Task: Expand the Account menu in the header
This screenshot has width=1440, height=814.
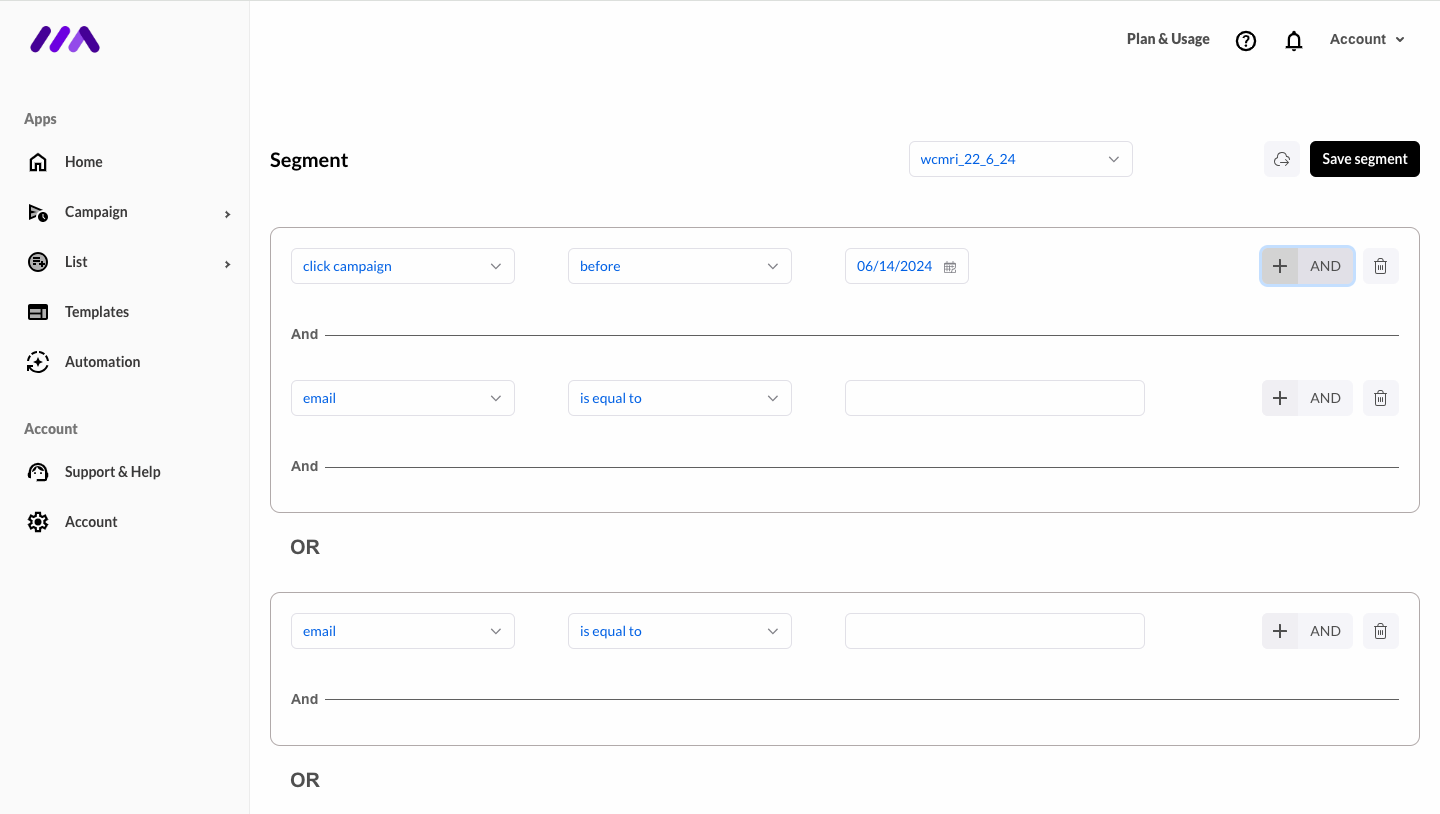Action: (x=1366, y=39)
